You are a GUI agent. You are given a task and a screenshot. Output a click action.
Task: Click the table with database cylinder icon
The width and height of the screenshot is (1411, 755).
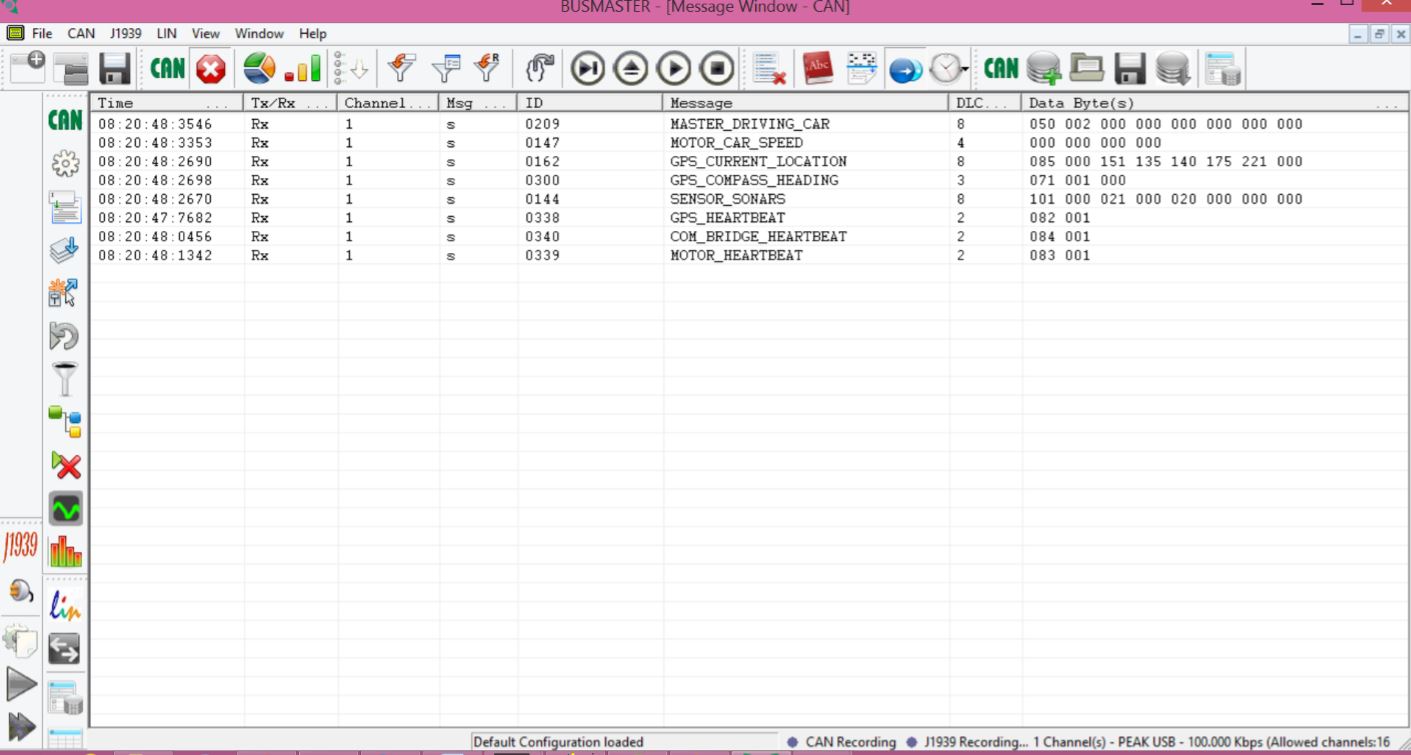pos(1223,68)
